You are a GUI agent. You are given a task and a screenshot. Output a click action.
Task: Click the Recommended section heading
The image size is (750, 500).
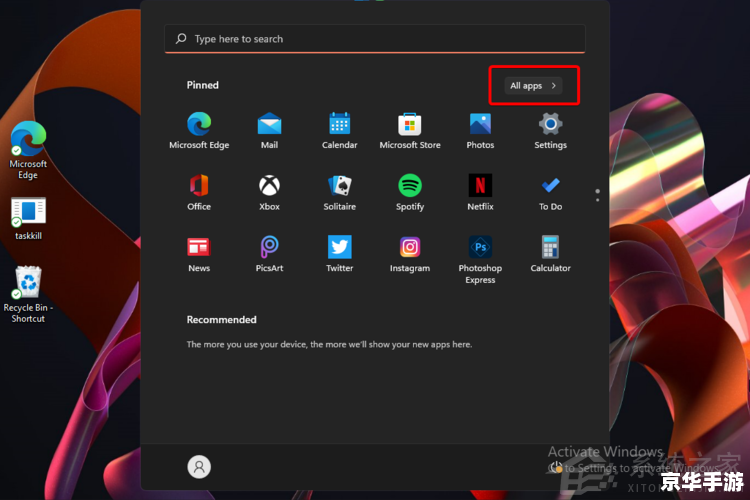click(221, 320)
